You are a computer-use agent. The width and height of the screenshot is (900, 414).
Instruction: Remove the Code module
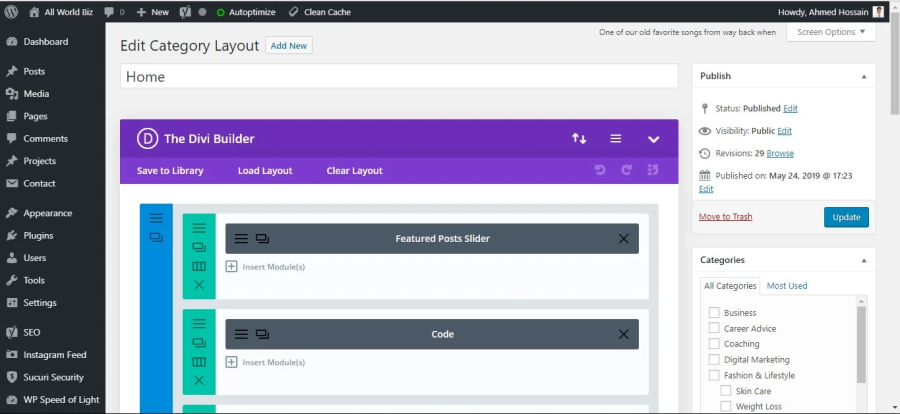click(623, 334)
